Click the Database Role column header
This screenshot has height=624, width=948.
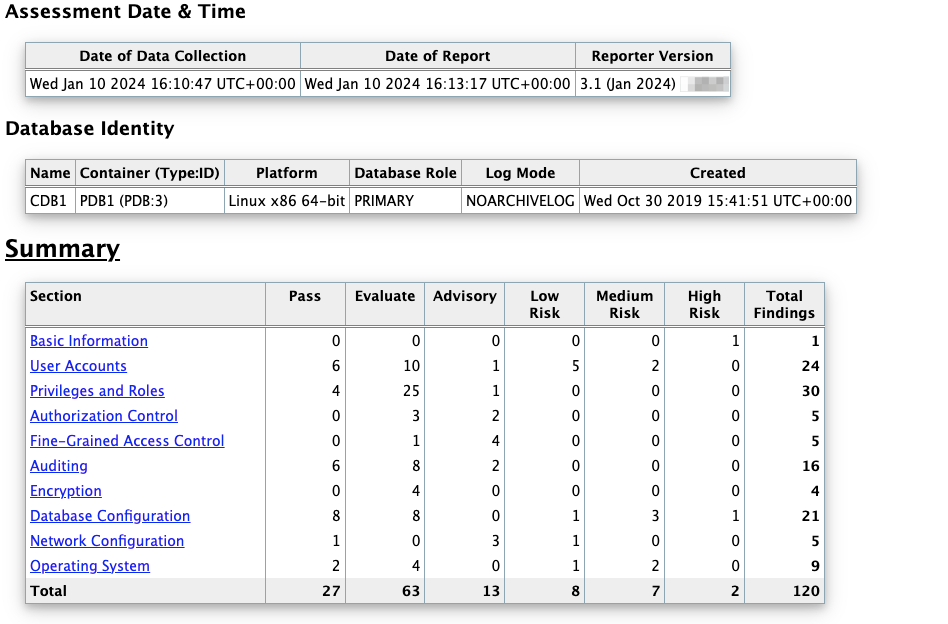405,173
